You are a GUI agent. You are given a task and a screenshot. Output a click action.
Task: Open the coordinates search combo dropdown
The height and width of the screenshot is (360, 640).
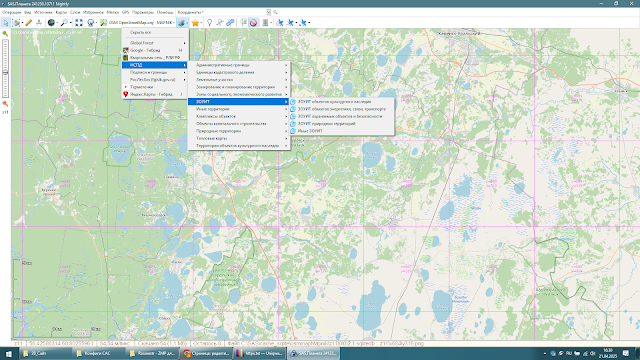click(269, 12)
